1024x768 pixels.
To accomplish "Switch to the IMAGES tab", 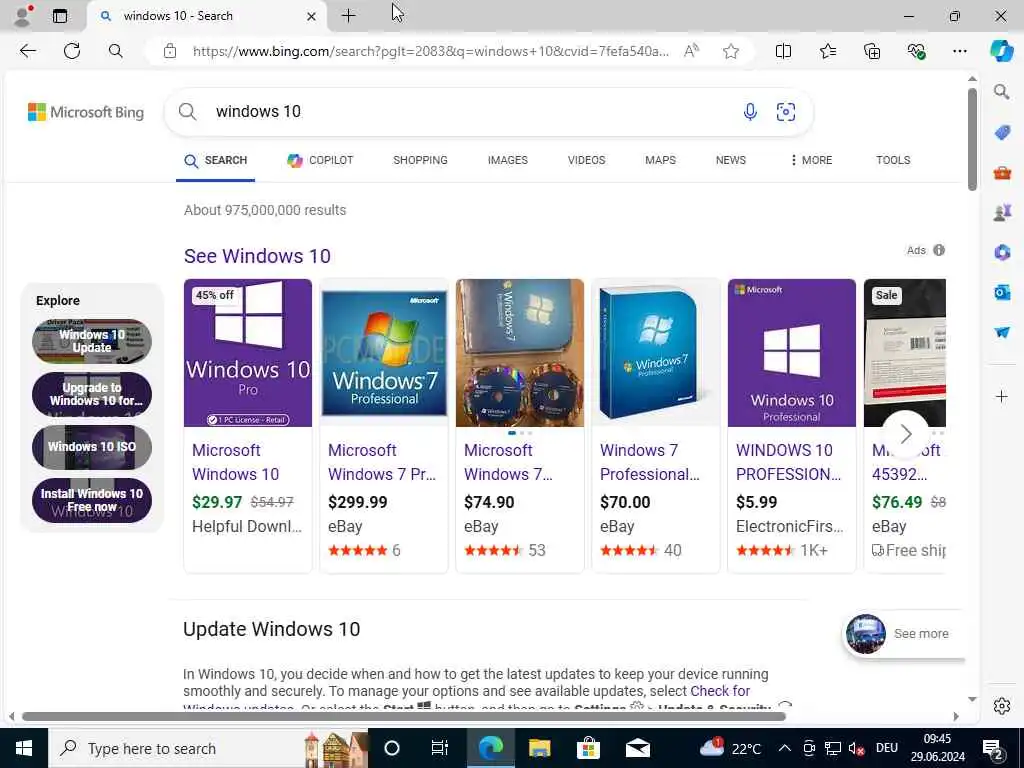I will click(507, 160).
